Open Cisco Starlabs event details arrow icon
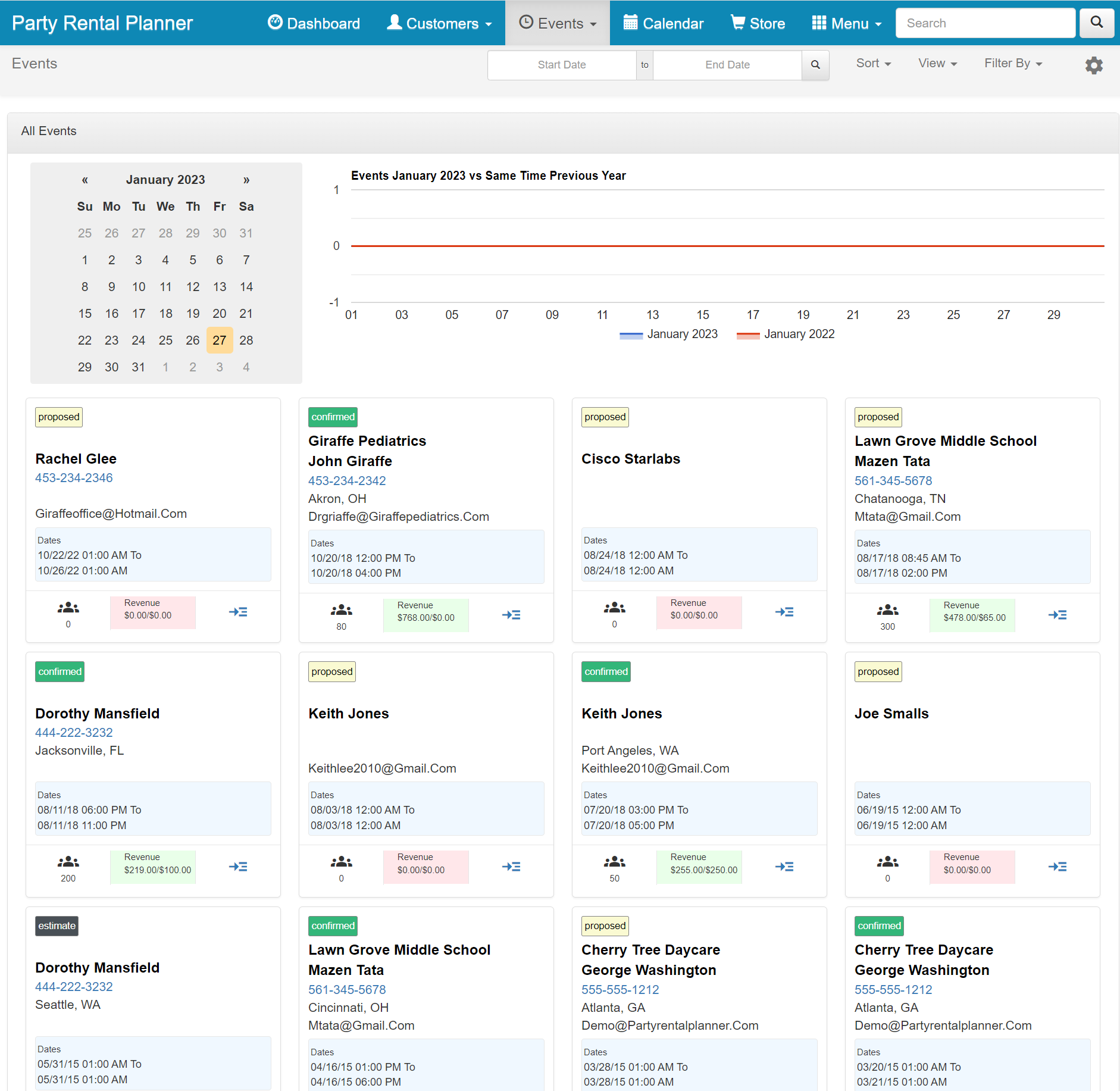This screenshot has height=1091, width=1120. pyautogui.click(x=784, y=612)
